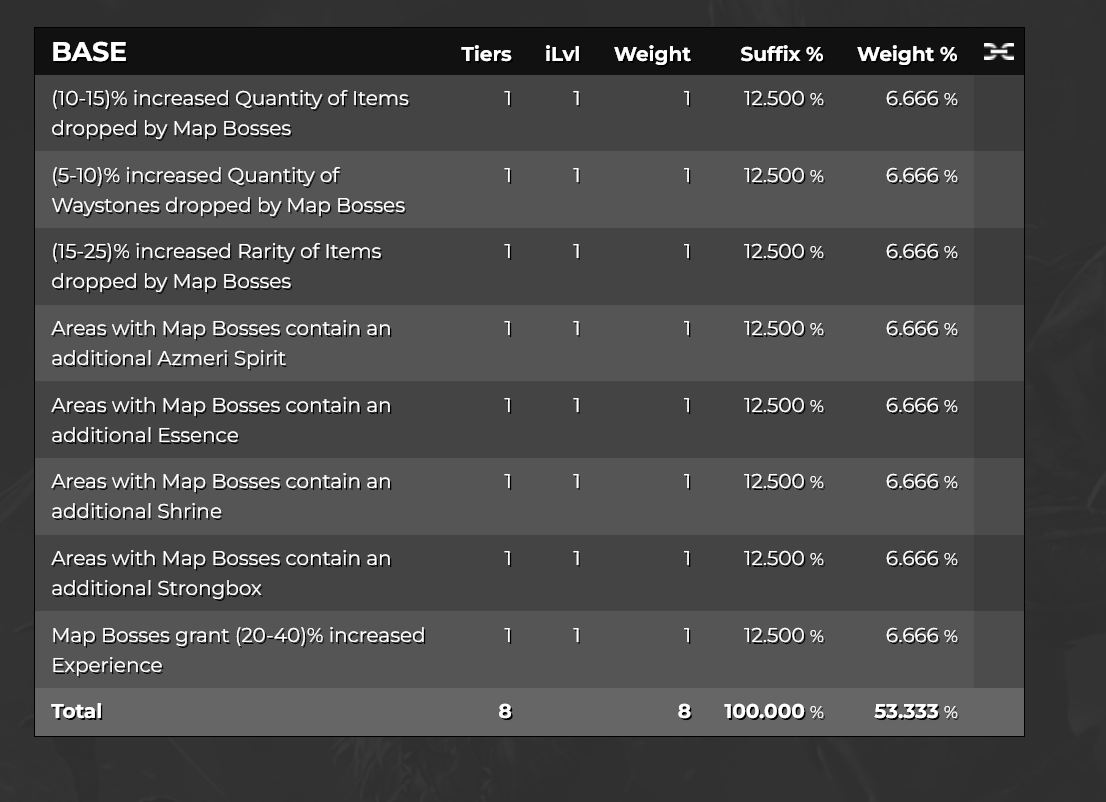Click the shuffle icon in table header
The image size is (1106, 802).
tap(998, 51)
